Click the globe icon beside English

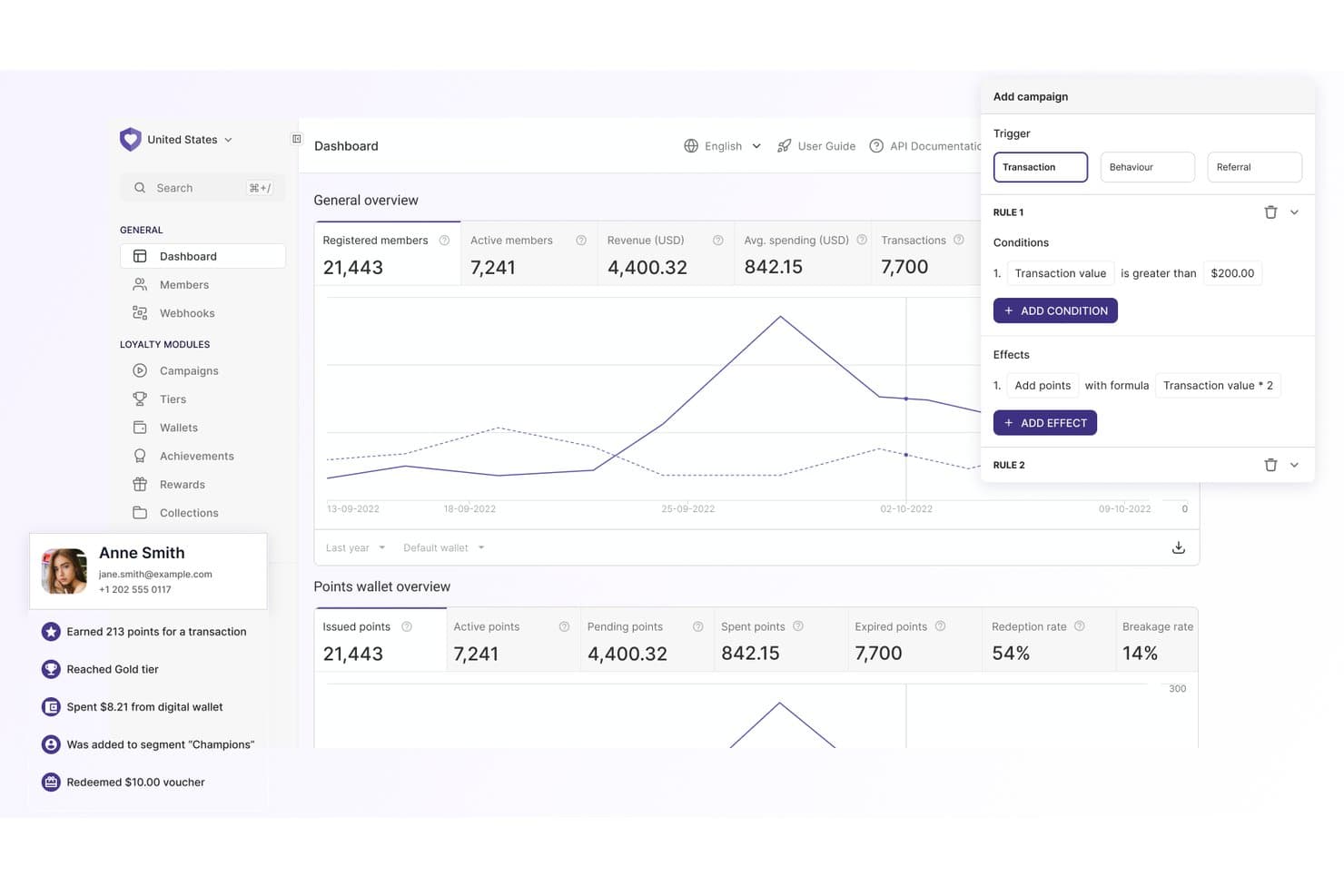click(691, 146)
